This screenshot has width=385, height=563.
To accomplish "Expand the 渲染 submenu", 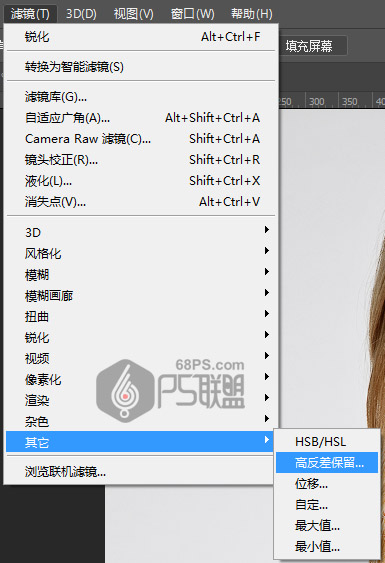I will [142, 400].
